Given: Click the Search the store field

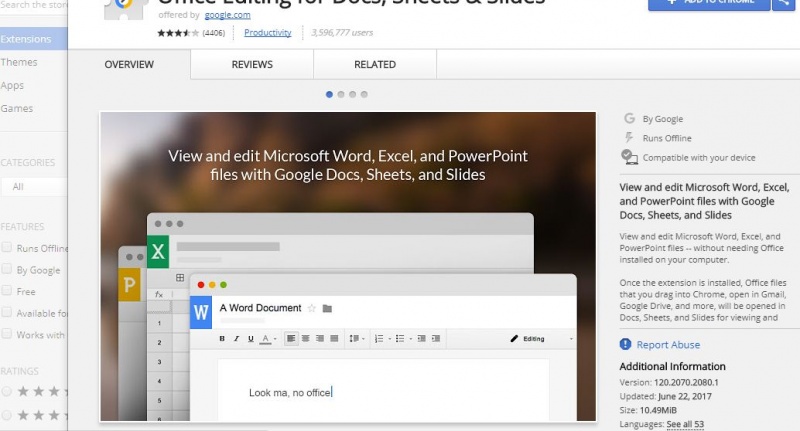Looking at the screenshot, I should (x=33, y=5).
